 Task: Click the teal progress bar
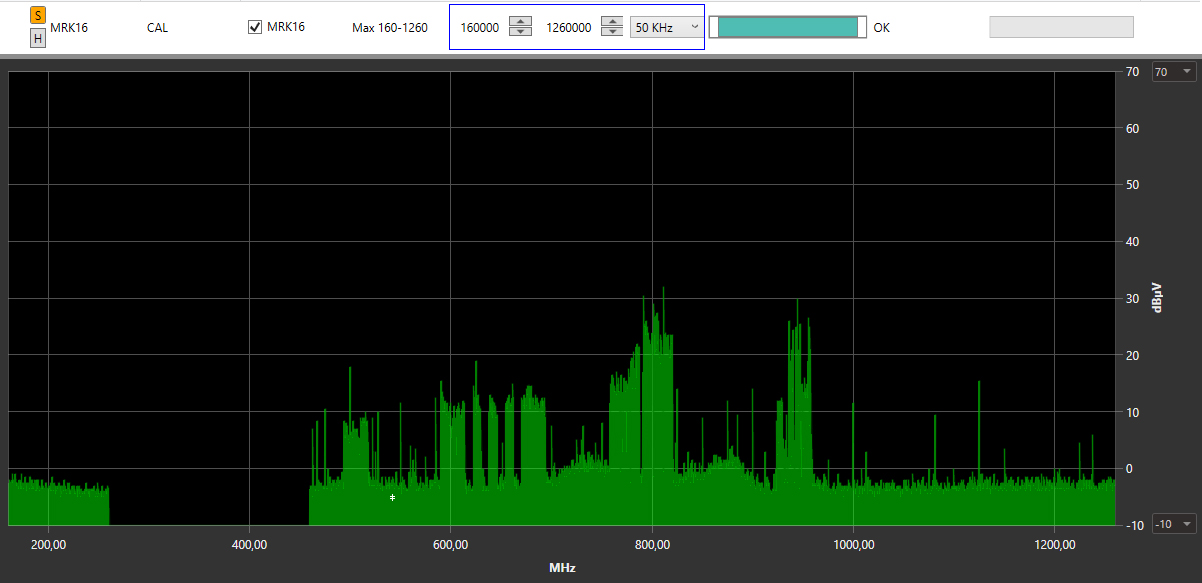[x=788, y=27]
